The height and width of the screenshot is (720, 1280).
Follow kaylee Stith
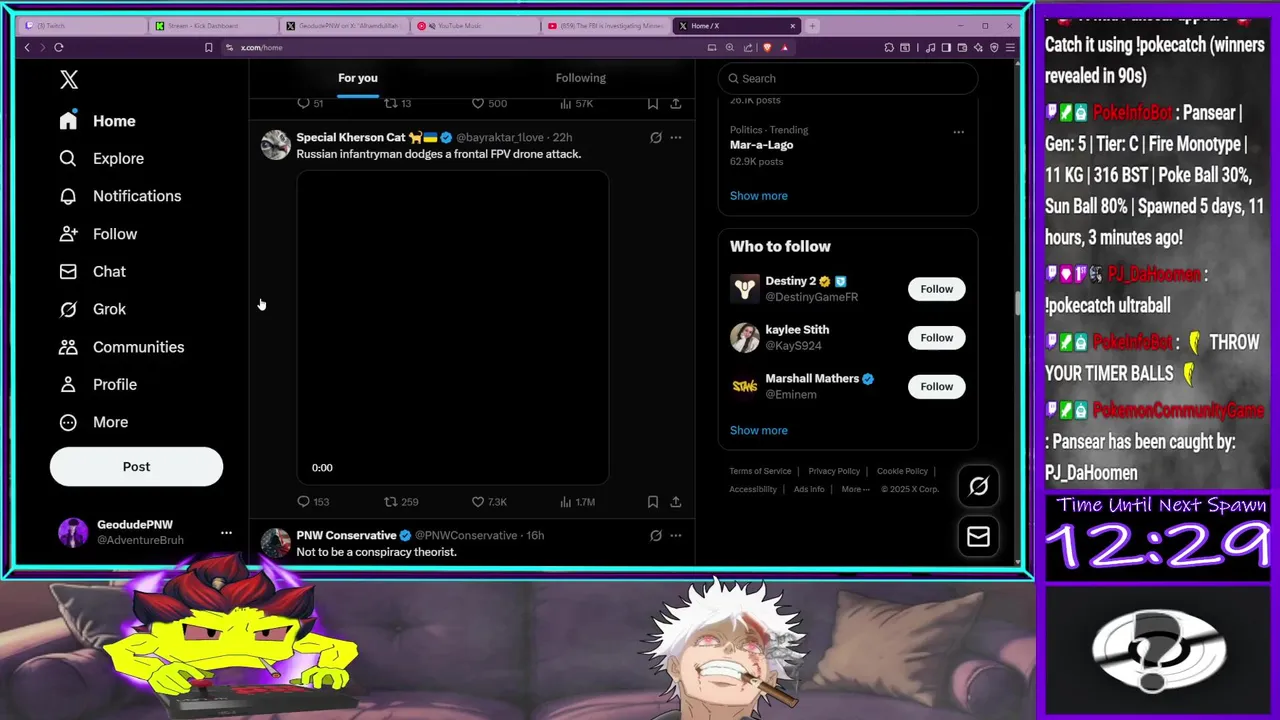tap(936, 338)
